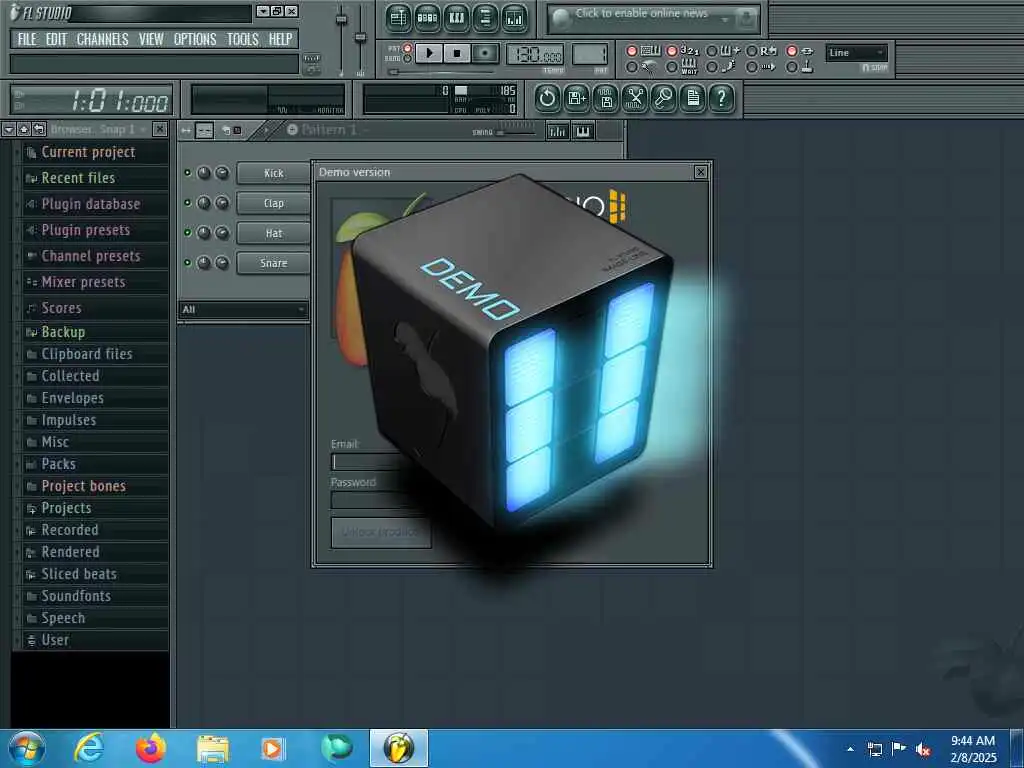Open the Playlist view button

pyautogui.click(x=398, y=18)
